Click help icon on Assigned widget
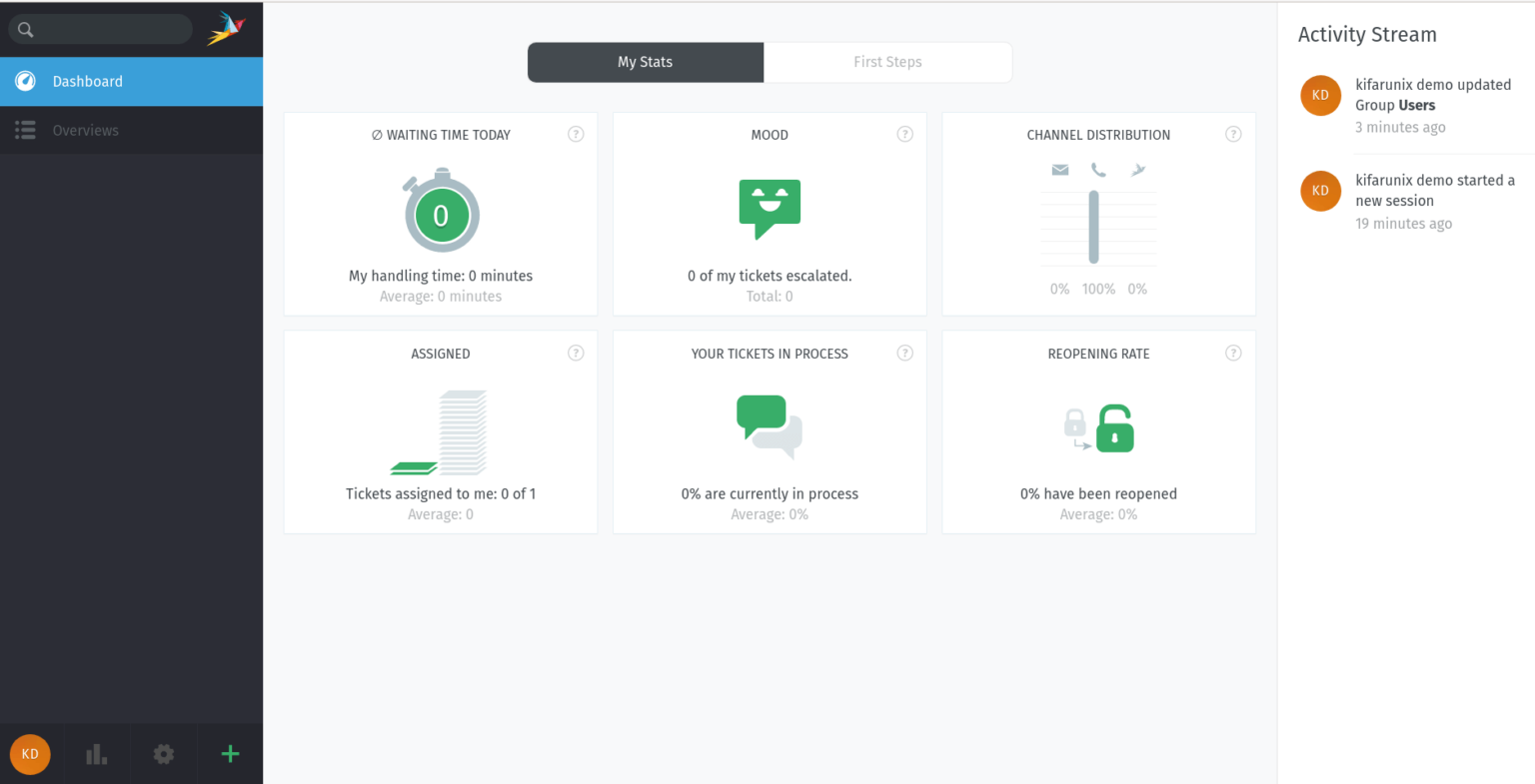Image resolution: width=1535 pixels, height=784 pixels. (x=576, y=353)
